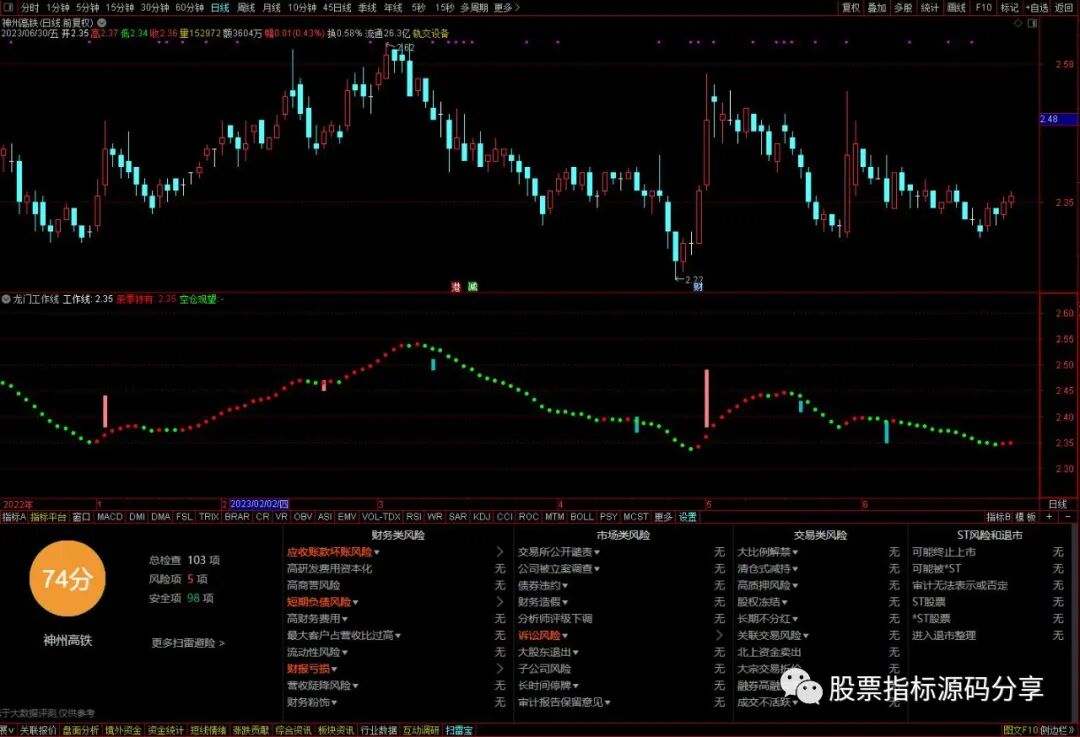Select the 季线 quarterly period
The image size is (1080, 737).
click(x=367, y=8)
